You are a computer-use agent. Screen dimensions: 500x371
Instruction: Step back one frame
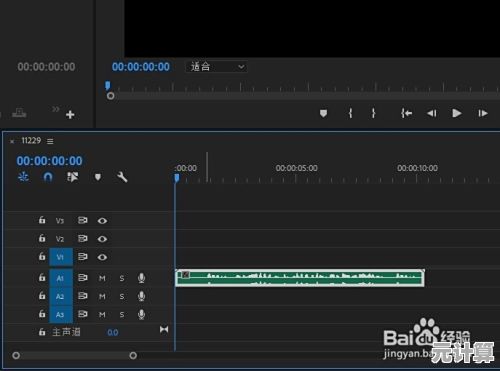432,114
